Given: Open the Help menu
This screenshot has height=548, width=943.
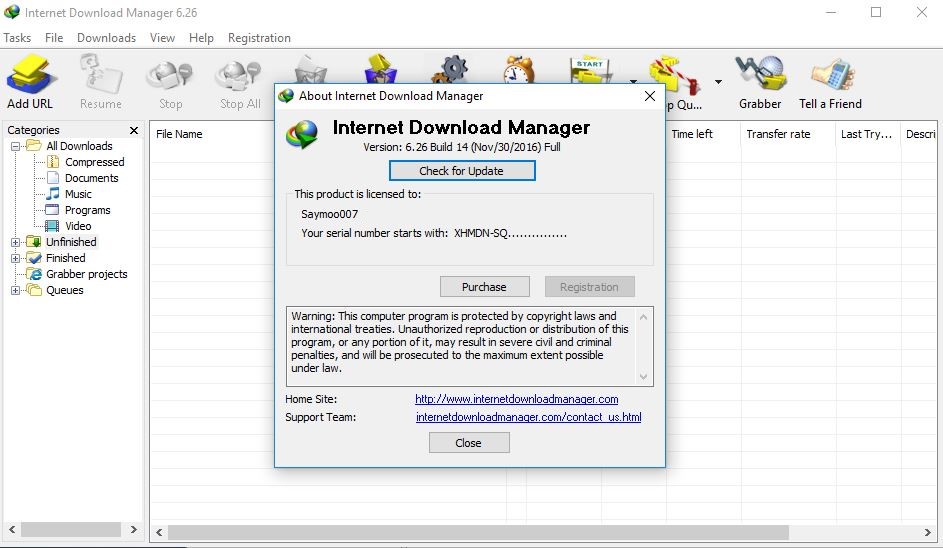Looking at the screenshot, I should (x=201, y=38).
